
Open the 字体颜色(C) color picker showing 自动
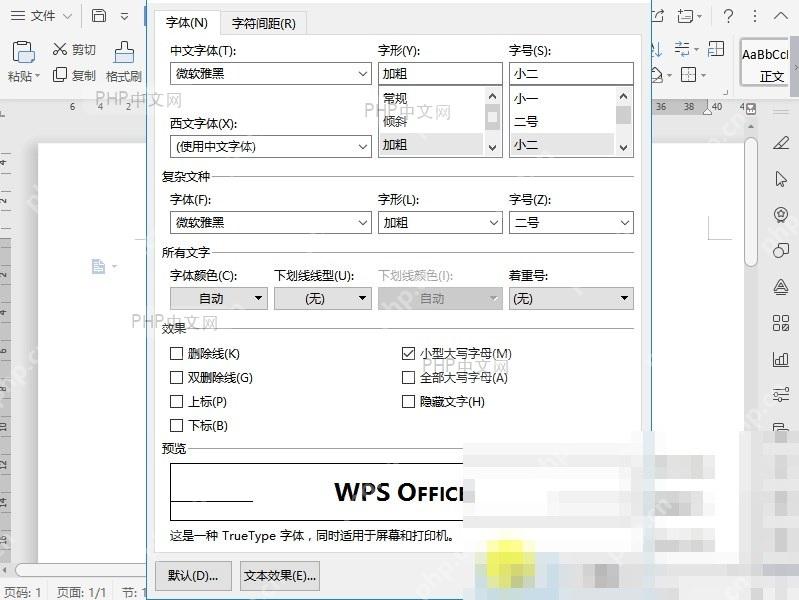(x=219, y=298)
